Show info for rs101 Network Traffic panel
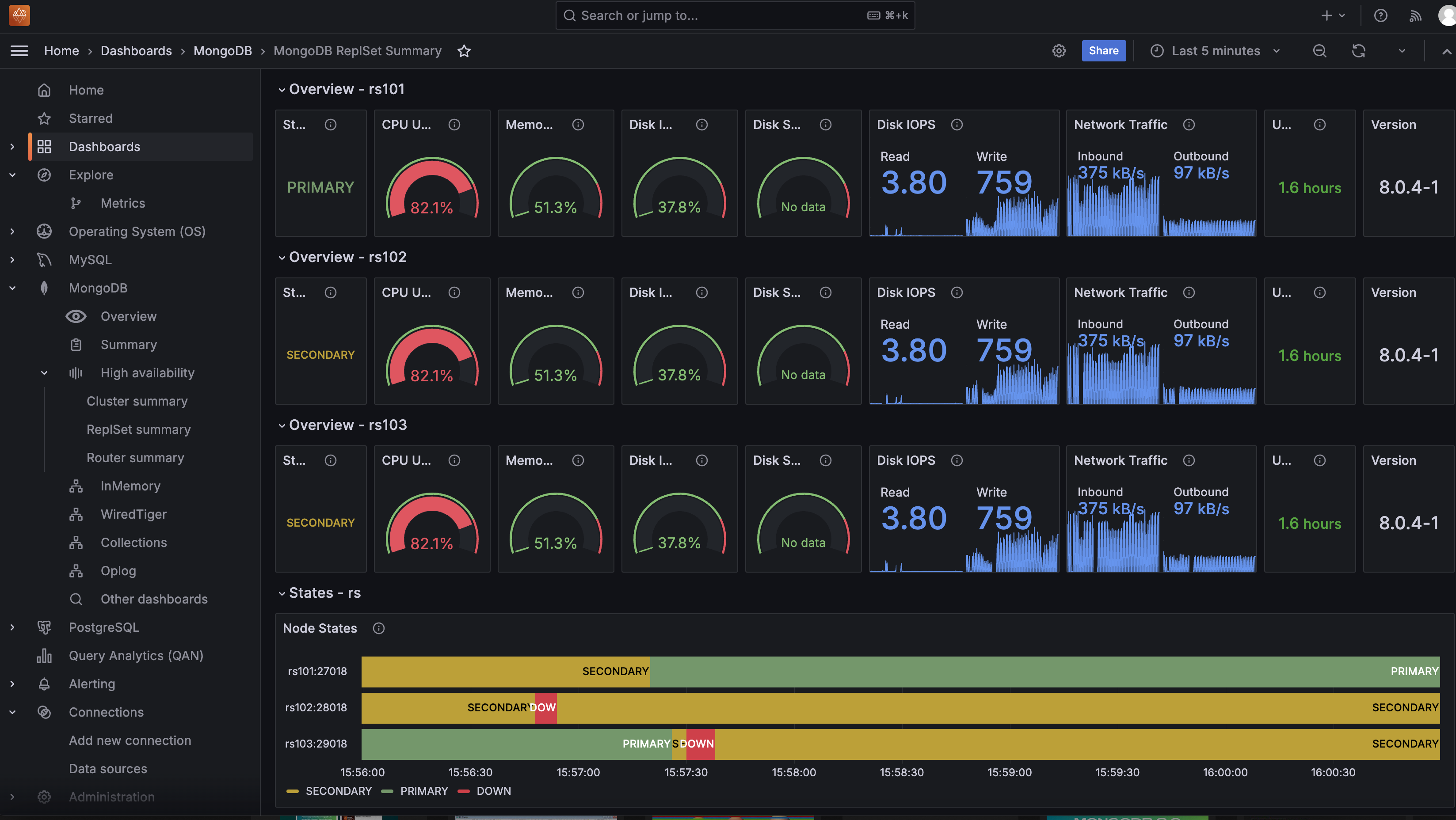The height and width of the screenshot is (820, 1456). pos(1189,124)
